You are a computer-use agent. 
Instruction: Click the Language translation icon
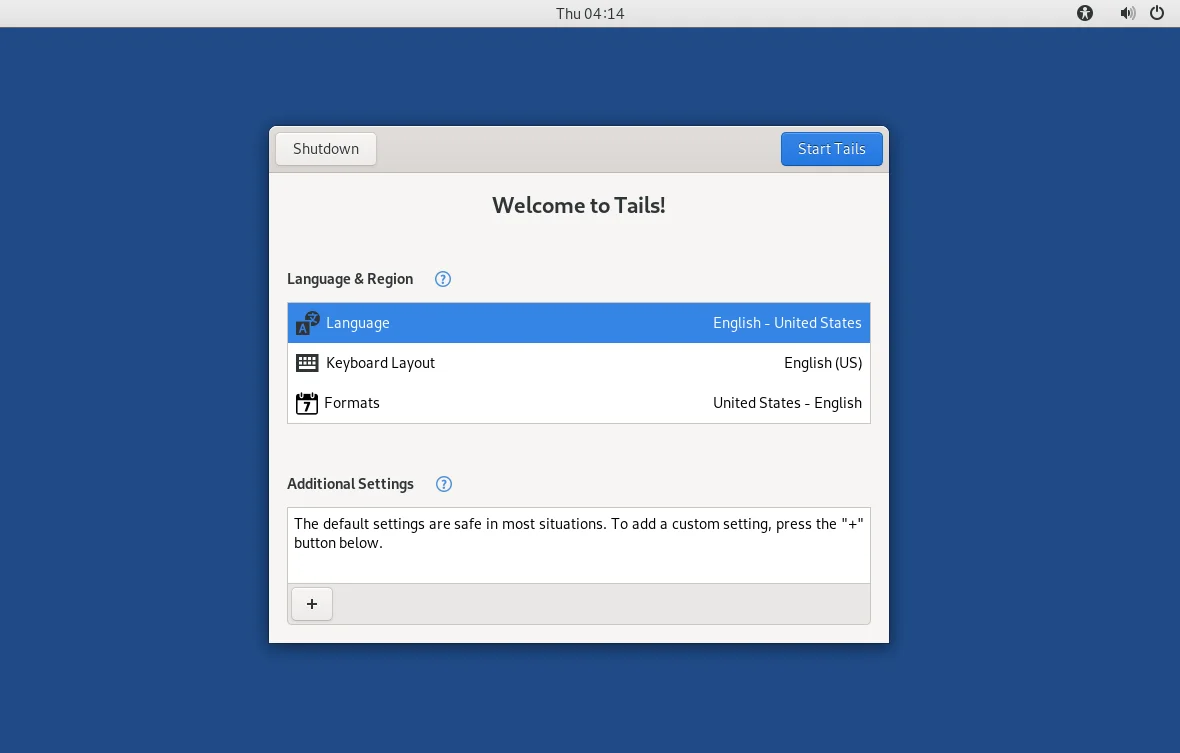point(307,323)
